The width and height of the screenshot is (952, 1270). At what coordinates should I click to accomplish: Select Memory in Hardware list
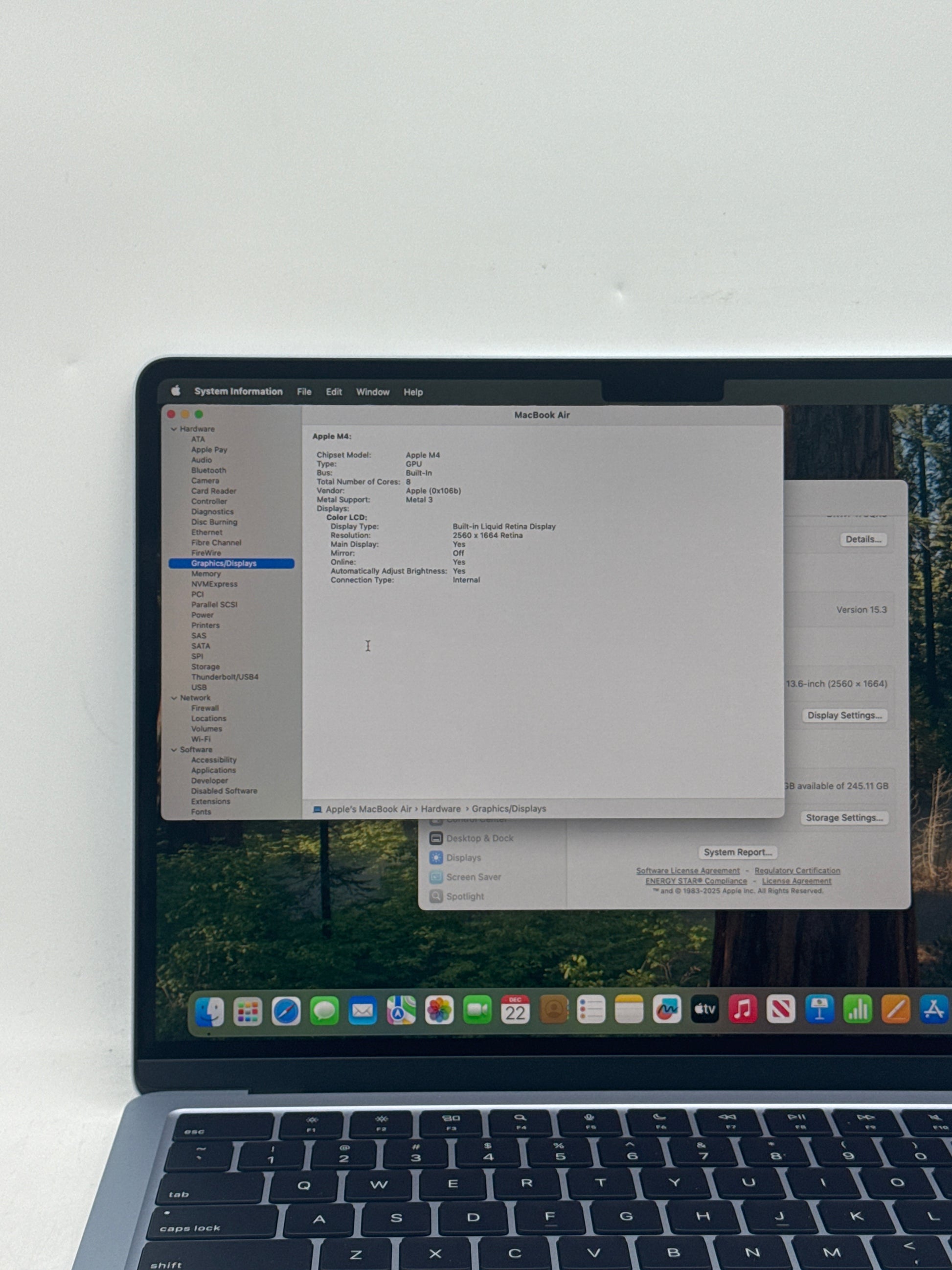tap(205, 574)
